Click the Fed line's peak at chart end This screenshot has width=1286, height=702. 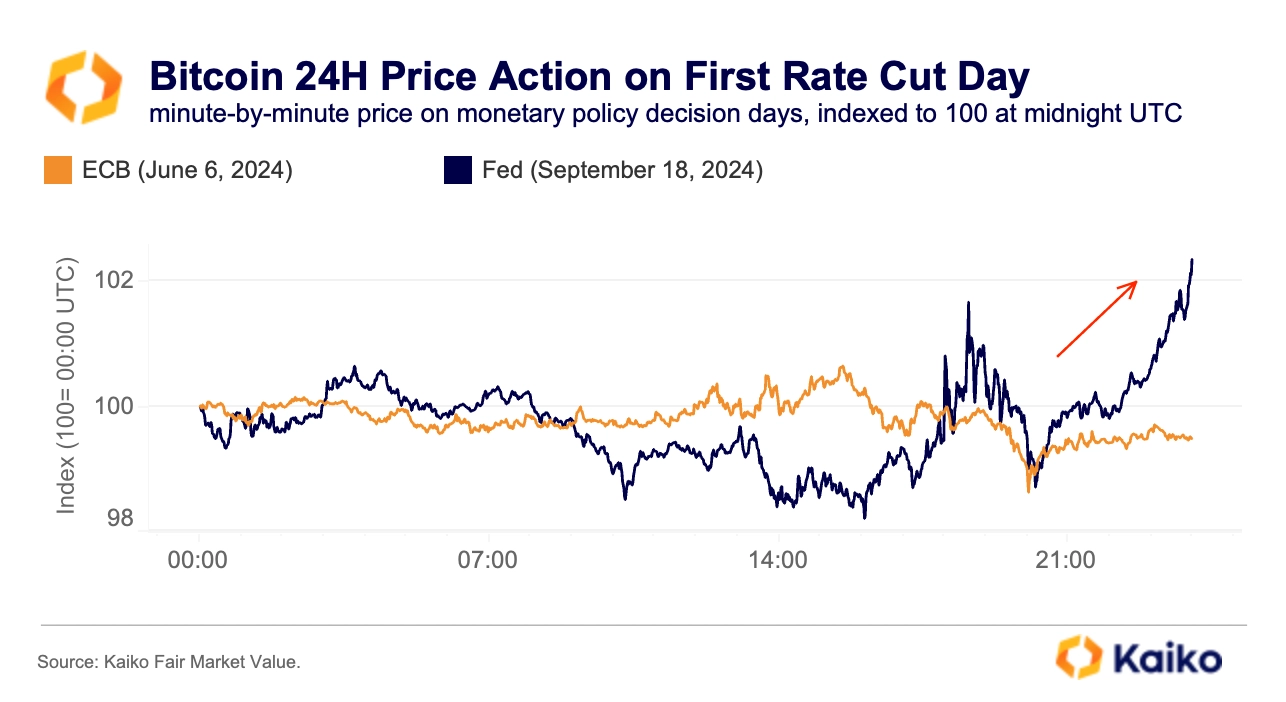pos(1192,261)
